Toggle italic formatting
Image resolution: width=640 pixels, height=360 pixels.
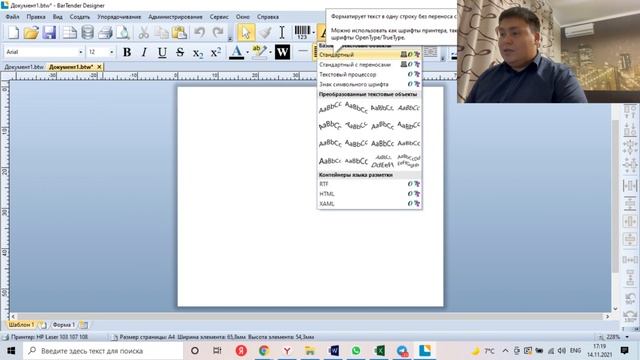[144, 52]
